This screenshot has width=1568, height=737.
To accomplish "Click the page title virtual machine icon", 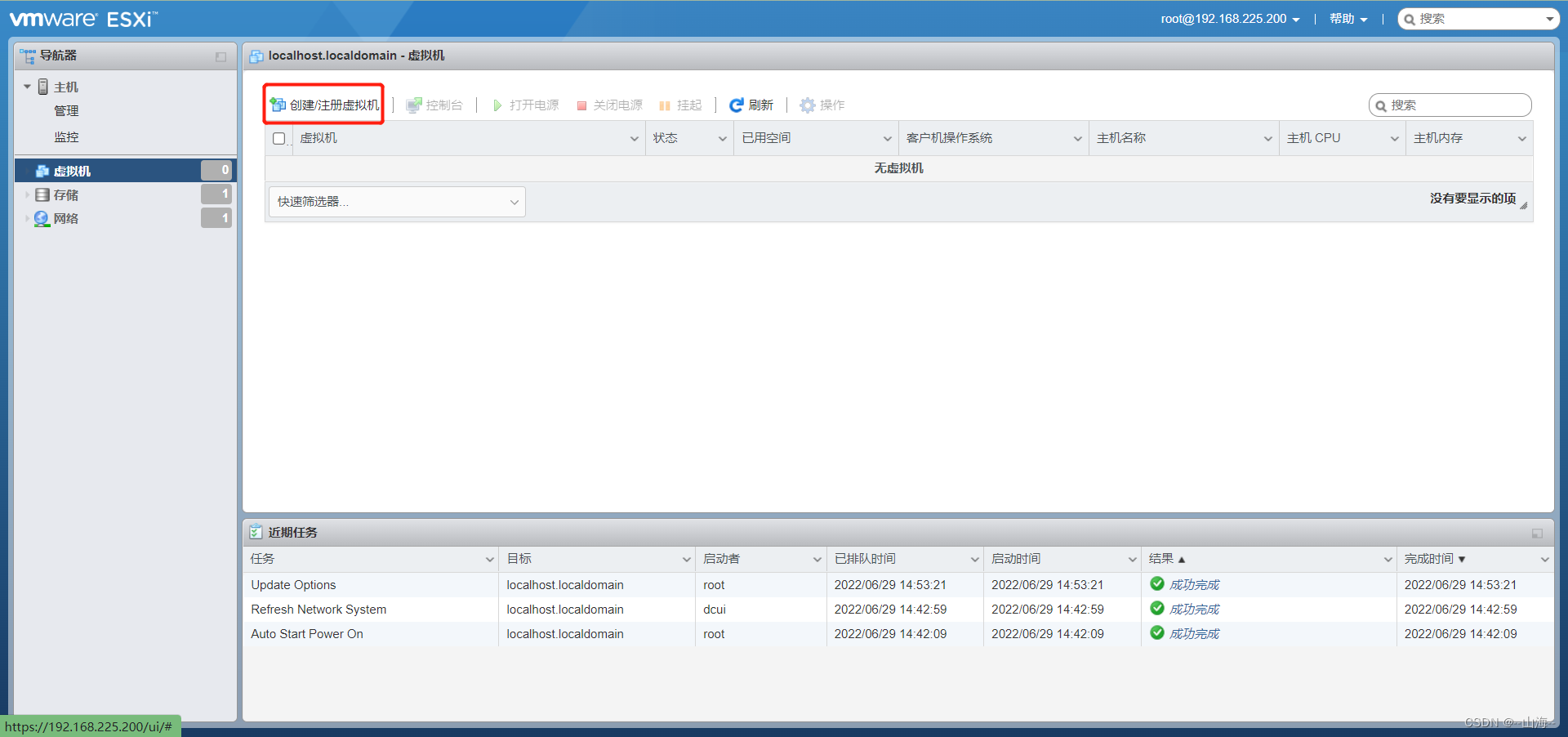I will 256,56.
